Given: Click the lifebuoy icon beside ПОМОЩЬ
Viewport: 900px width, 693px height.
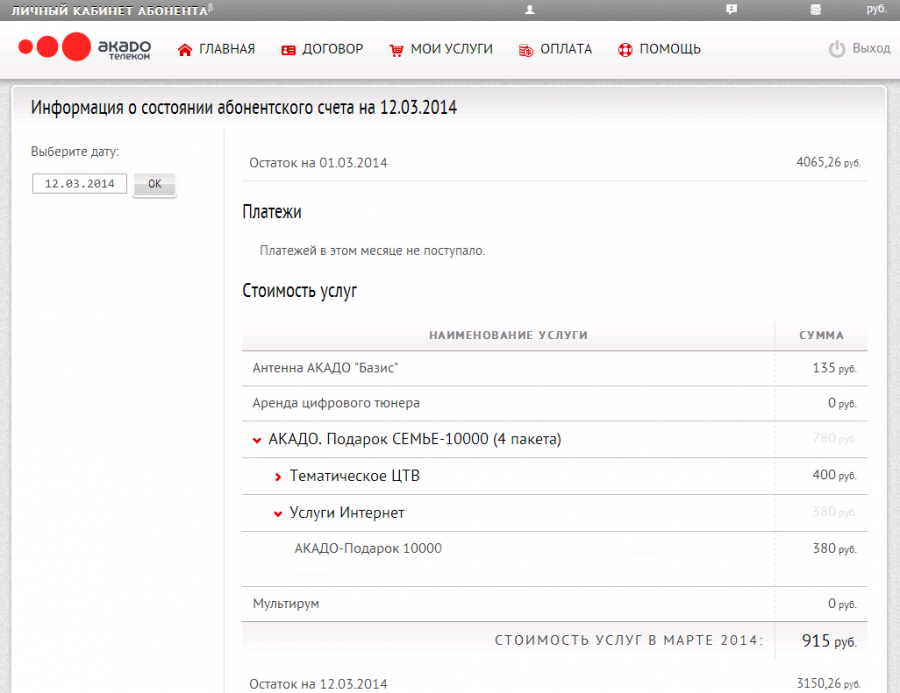Looking at the screenshot, I should (x=626, y=49).
